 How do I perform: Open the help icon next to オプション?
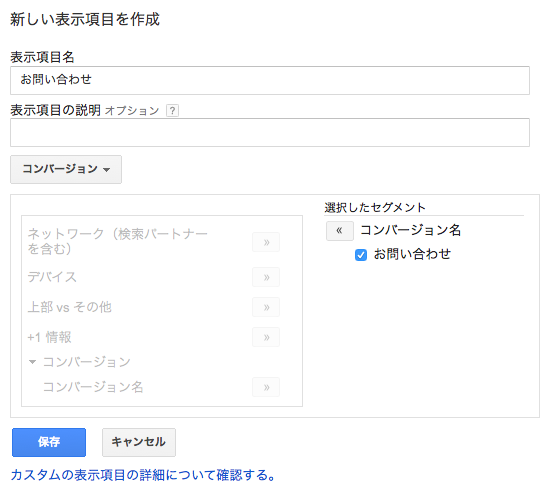click(172, 111)
